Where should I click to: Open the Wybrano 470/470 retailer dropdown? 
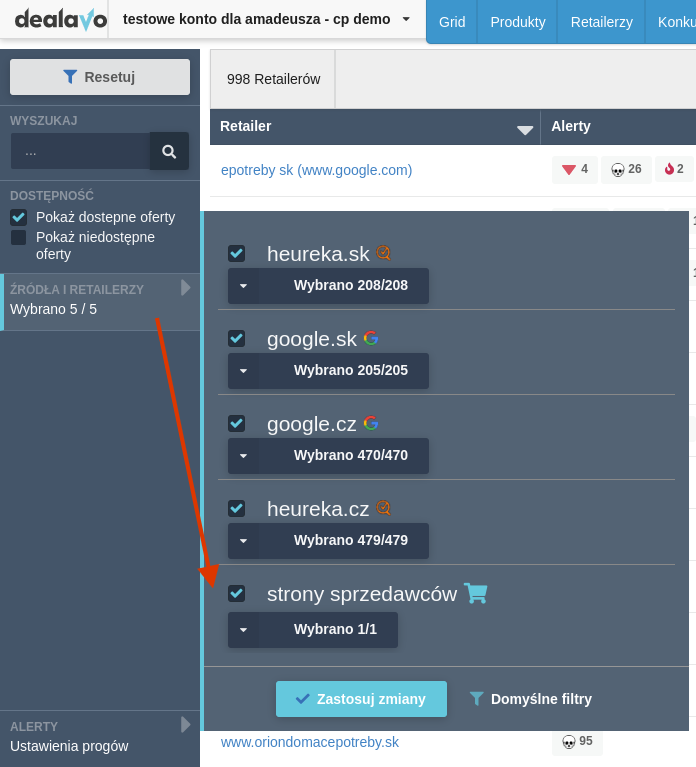pyautogui.click(x=328, y=456)
